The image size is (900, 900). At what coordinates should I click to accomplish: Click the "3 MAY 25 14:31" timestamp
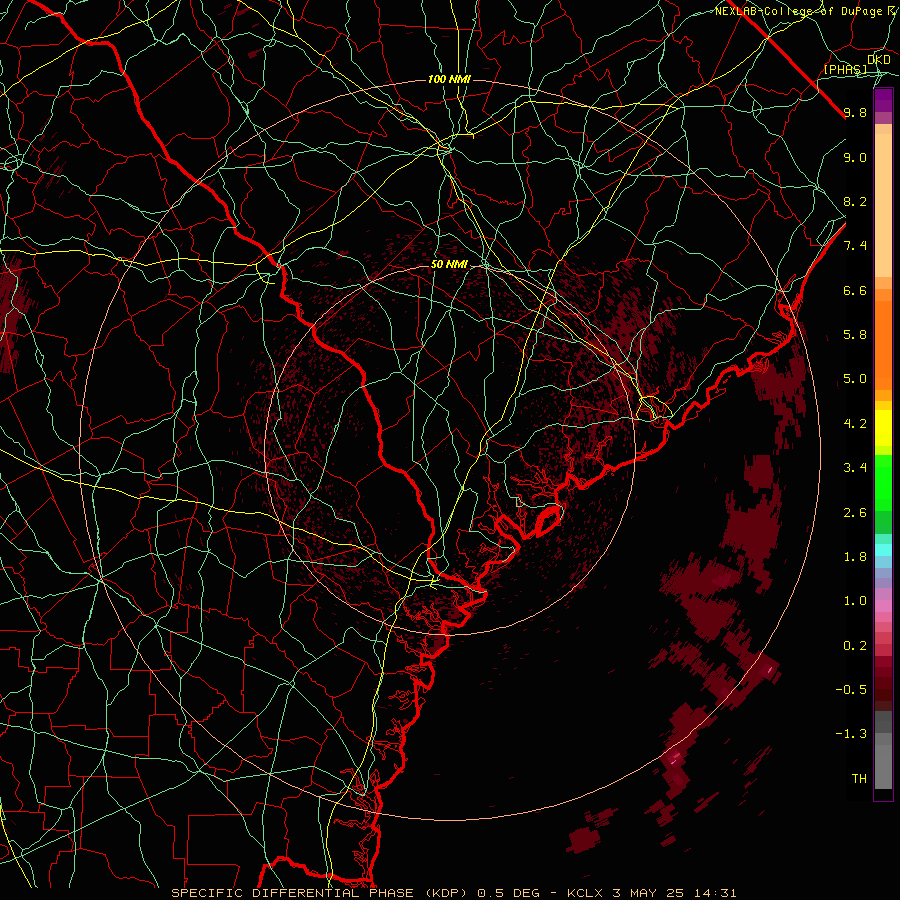[x=674, y=893]
